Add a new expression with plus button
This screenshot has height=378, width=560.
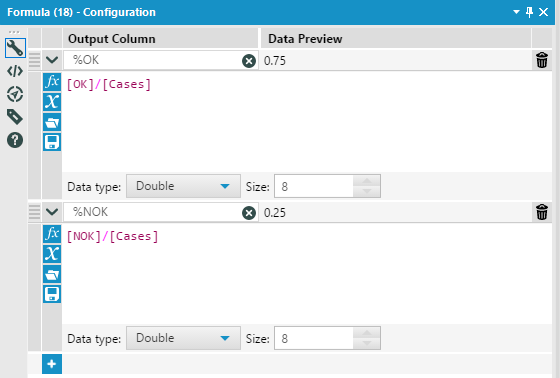52,364
